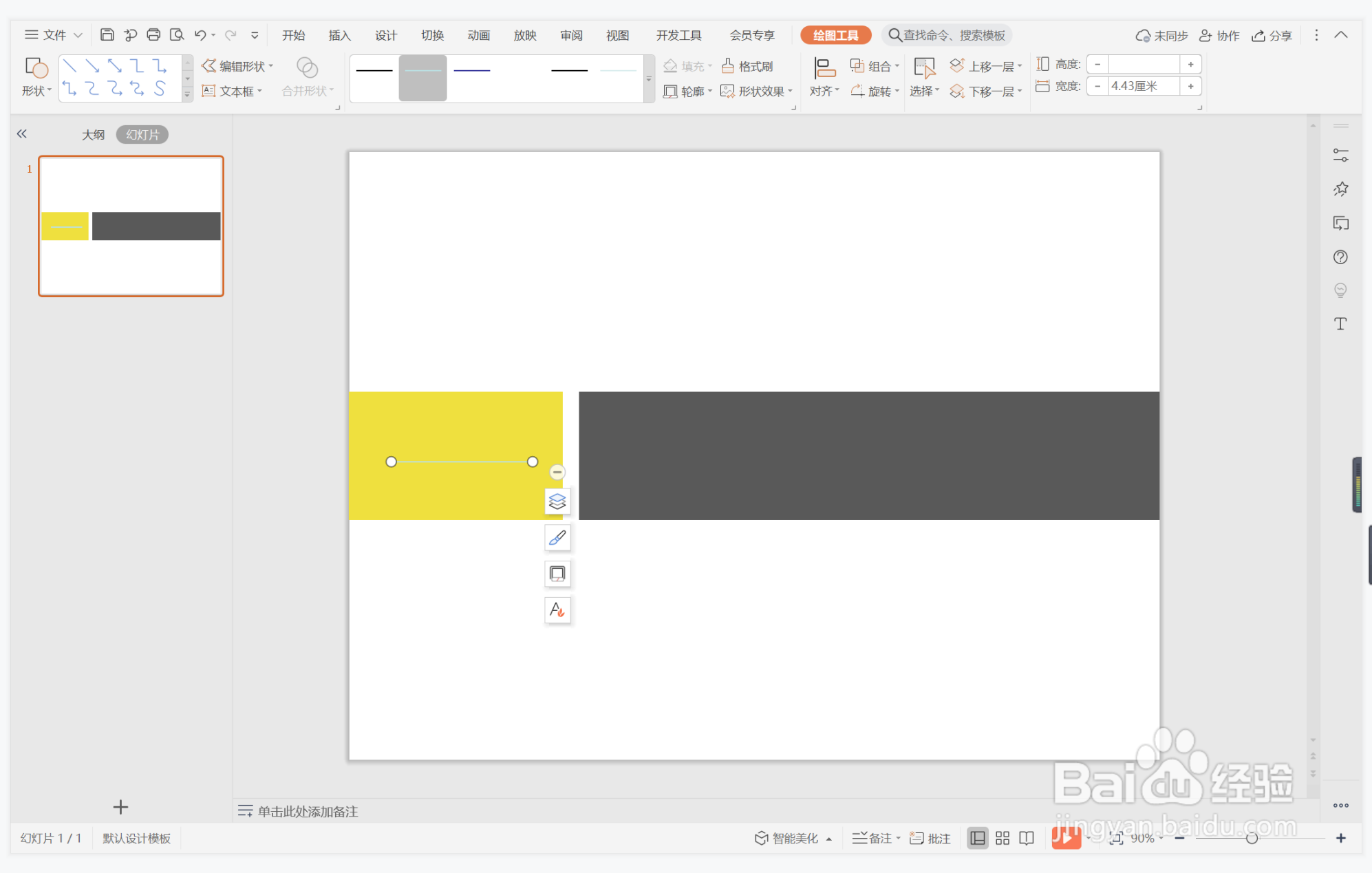Click the floating layers icon beside the shape
Viewport: 1372px width, 873px height.
click(x=557, y=501)
